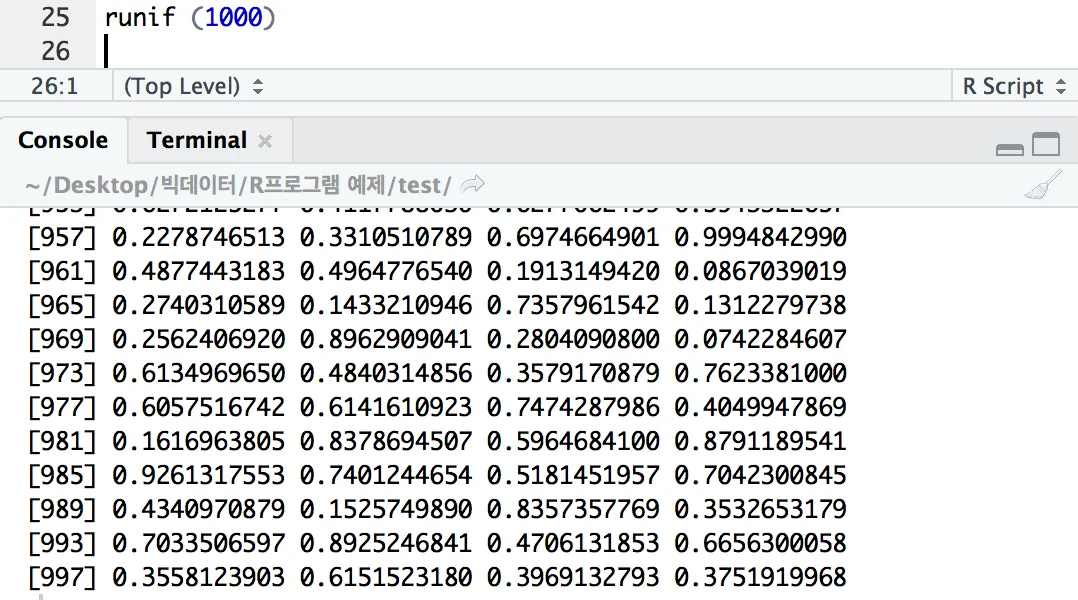Image resolution: width=1078 pixels, height=600 pixels.
Task: Click value 0.9994842990 in row [957]
Action: (760, 237)
